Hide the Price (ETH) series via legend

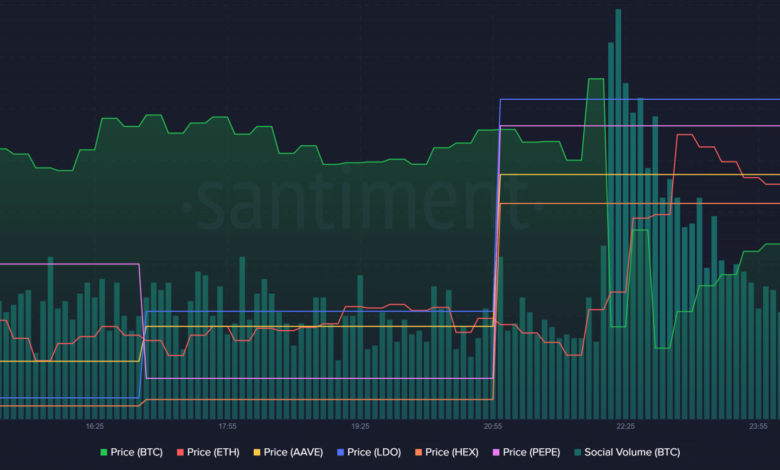click(210, 452)
